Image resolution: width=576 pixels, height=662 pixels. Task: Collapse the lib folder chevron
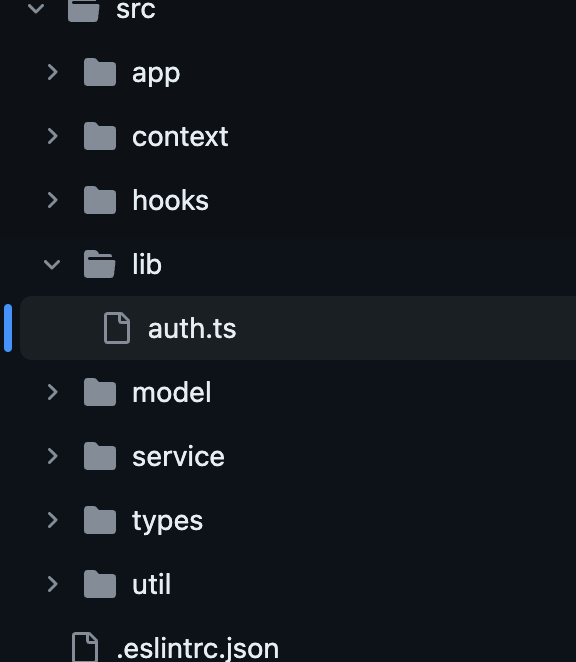click(52, 265)
